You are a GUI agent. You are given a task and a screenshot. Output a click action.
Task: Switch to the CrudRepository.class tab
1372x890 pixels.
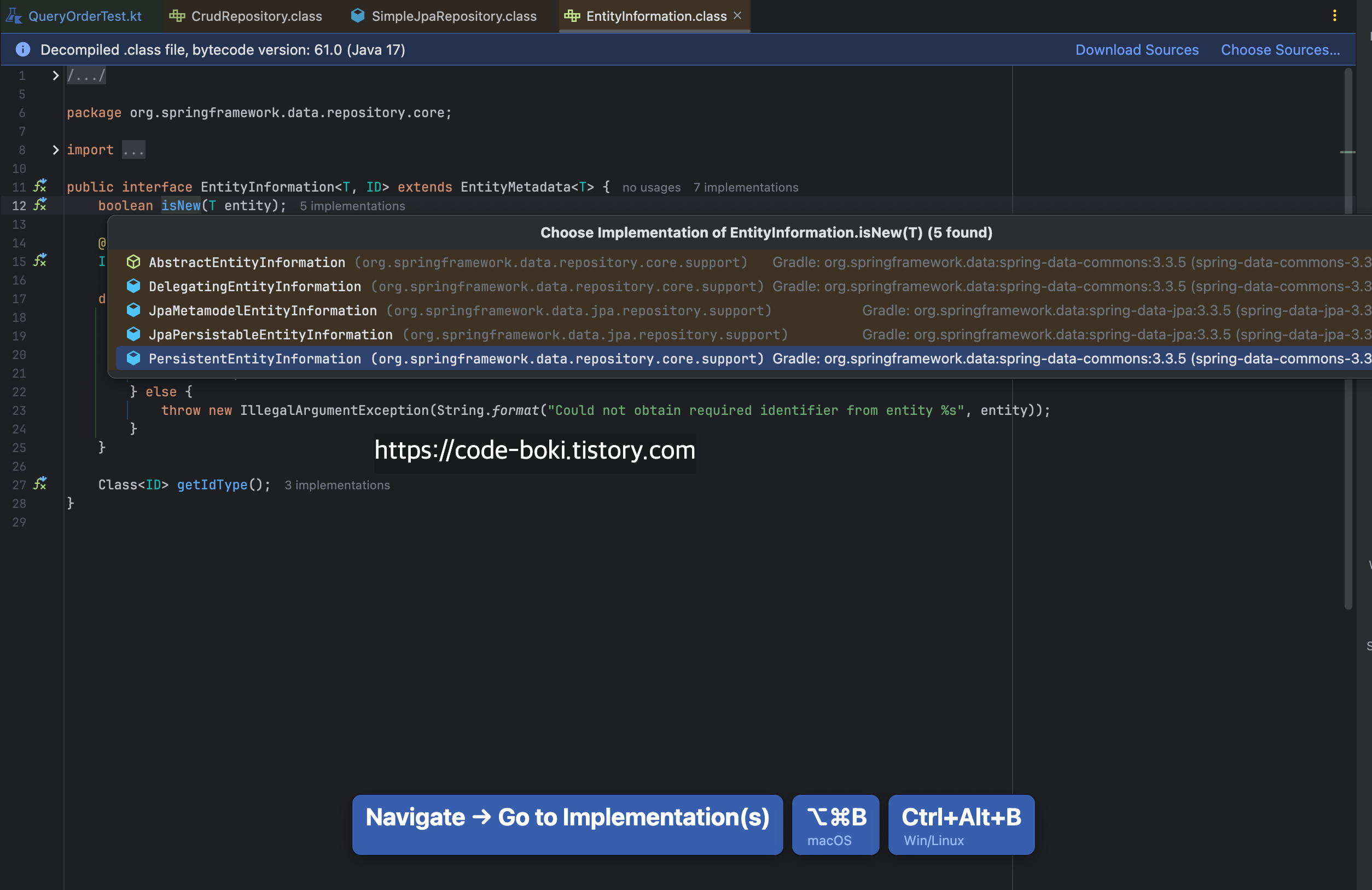click(256, 16)
